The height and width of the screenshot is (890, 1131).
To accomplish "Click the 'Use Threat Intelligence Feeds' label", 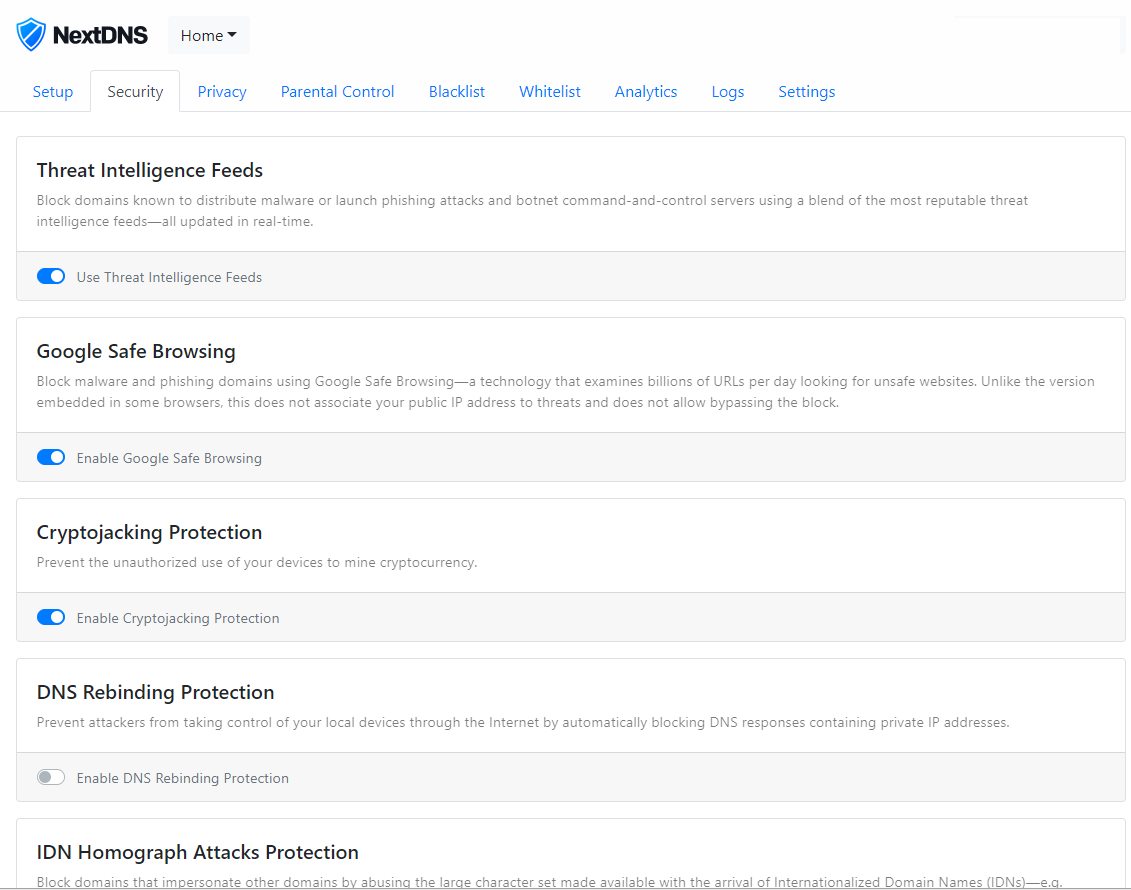I will click(169, 277).
